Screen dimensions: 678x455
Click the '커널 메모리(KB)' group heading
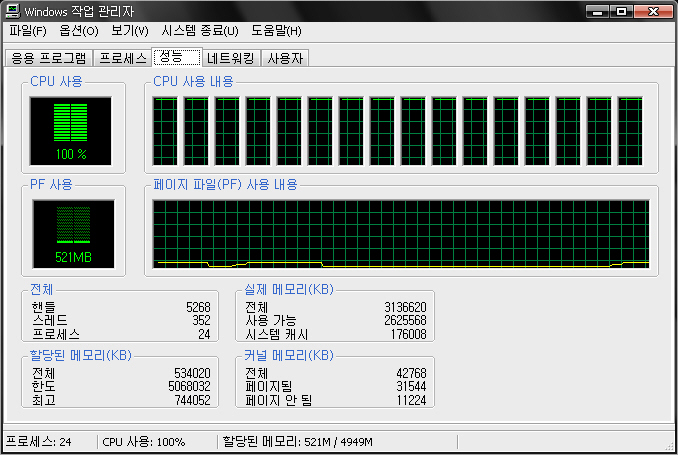tap(289, 356)
